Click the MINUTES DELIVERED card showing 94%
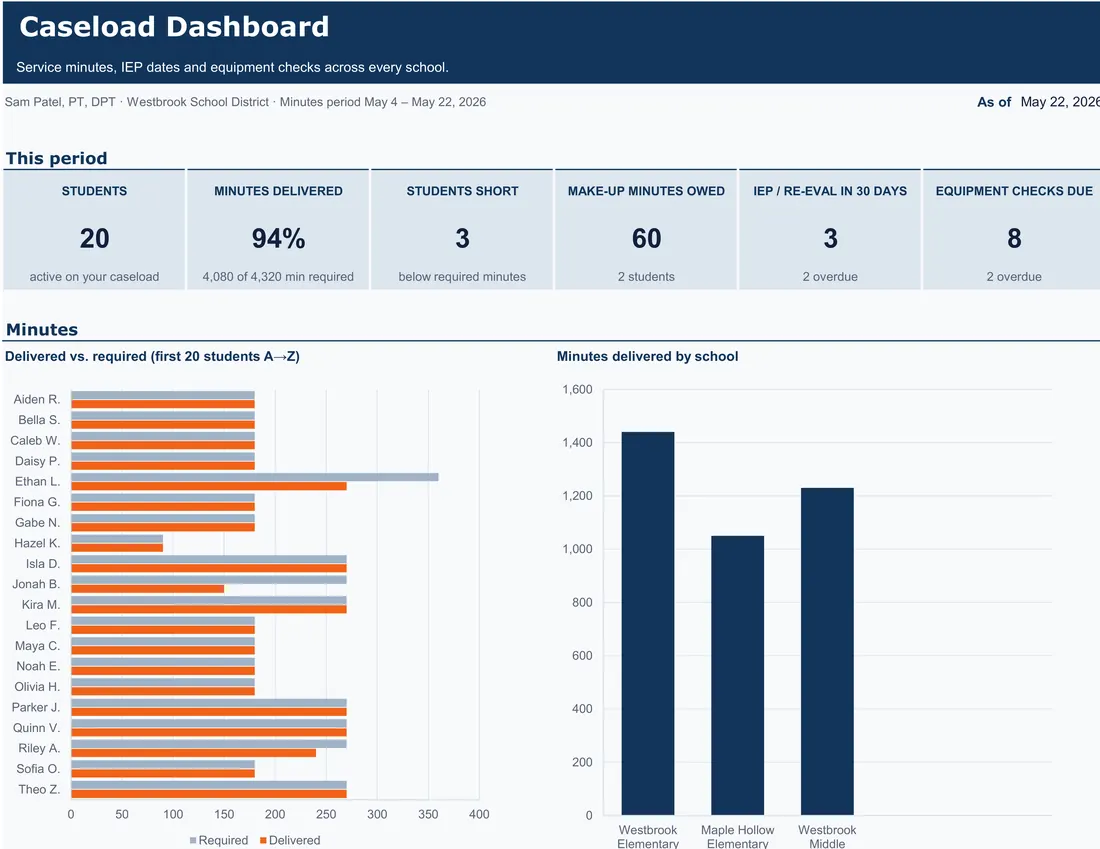Viewport: 1100px width, 849px height. [x=278, y=229]
